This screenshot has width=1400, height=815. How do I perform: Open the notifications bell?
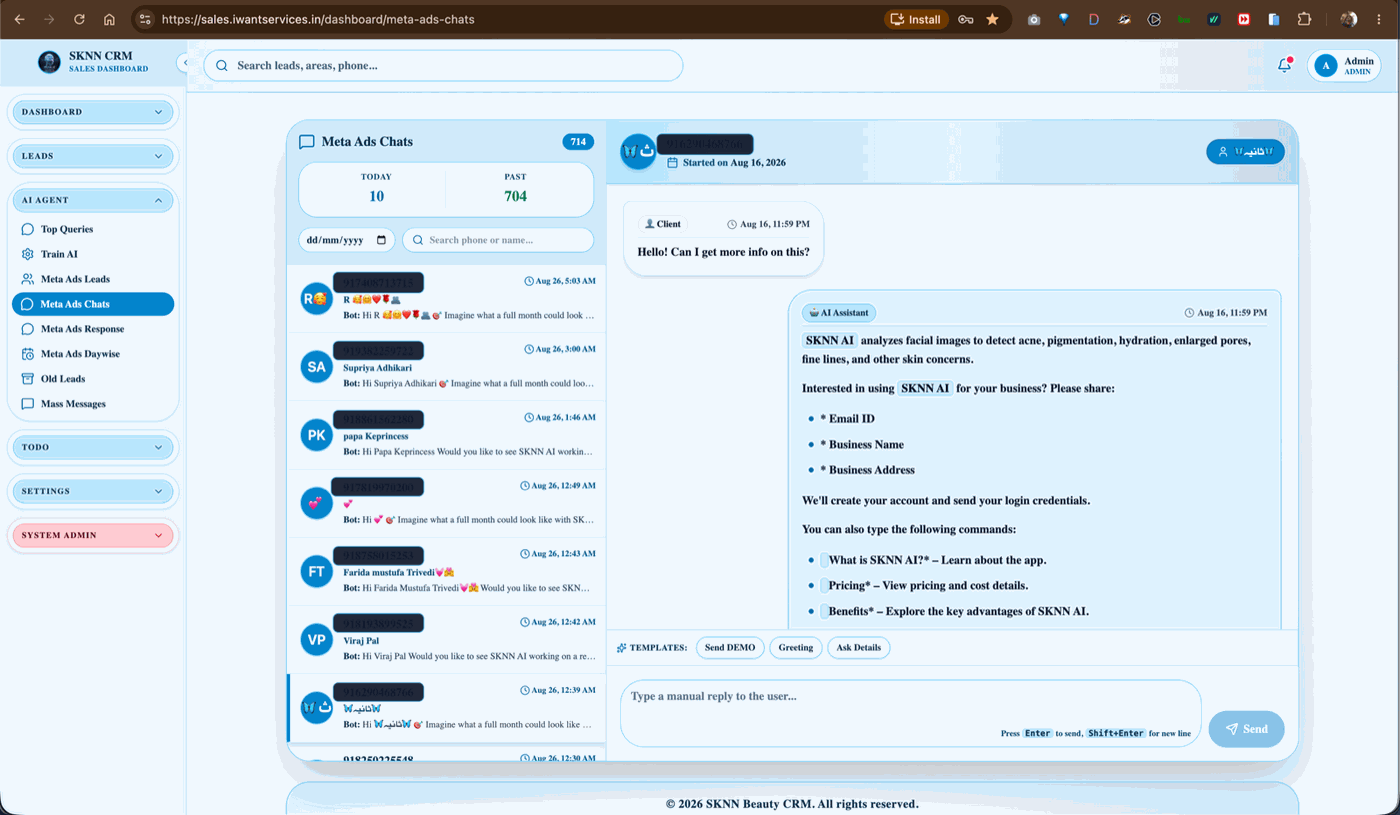tap(1285, 65)
